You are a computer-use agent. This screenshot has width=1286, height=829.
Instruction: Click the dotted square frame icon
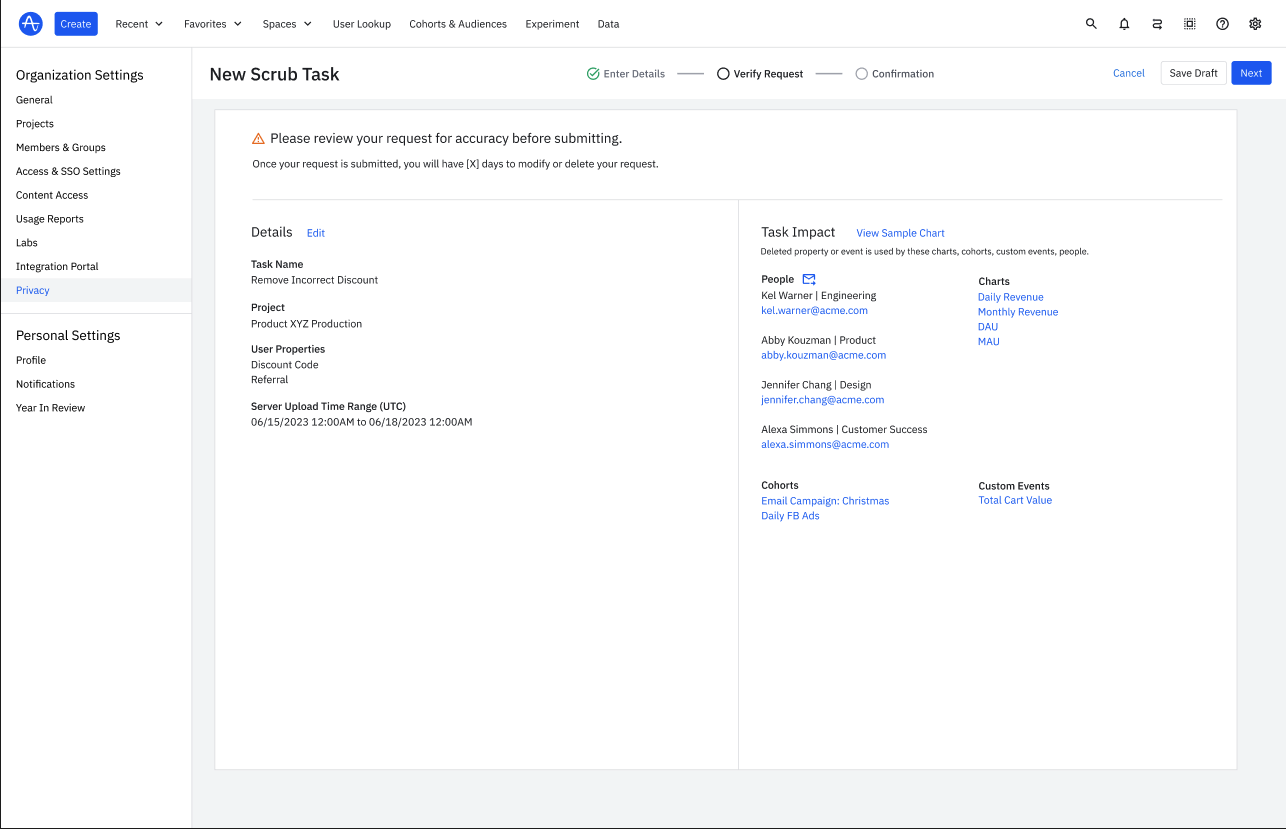1190,24
